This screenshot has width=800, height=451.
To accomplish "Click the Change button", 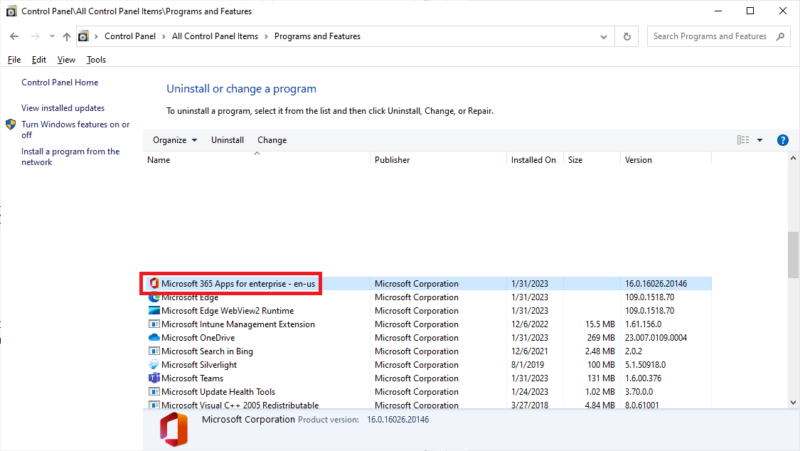I will [x=272, y=140].
